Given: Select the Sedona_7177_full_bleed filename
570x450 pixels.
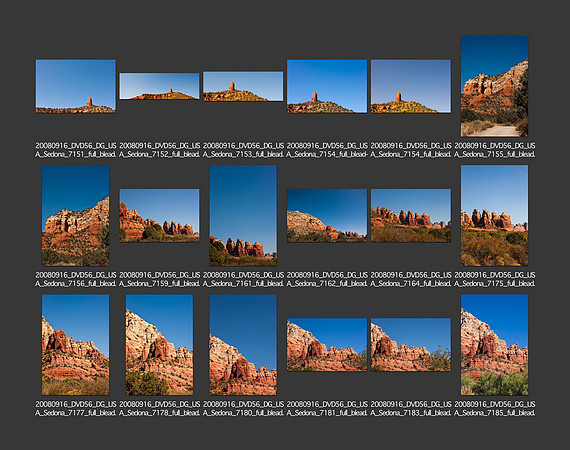Looking at the screenshot, I should tap(76, 408).
